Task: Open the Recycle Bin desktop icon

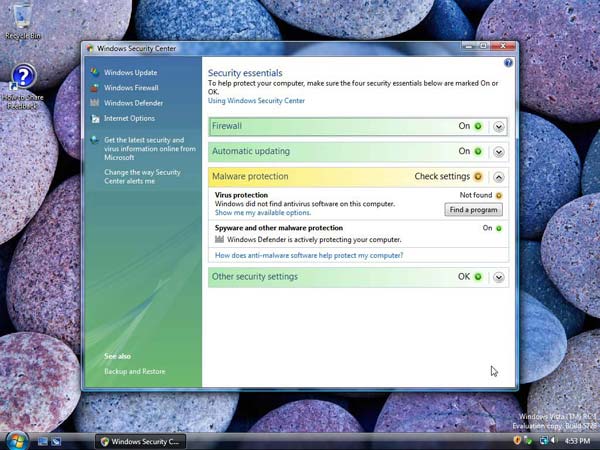Action: [x=21, y=22]
